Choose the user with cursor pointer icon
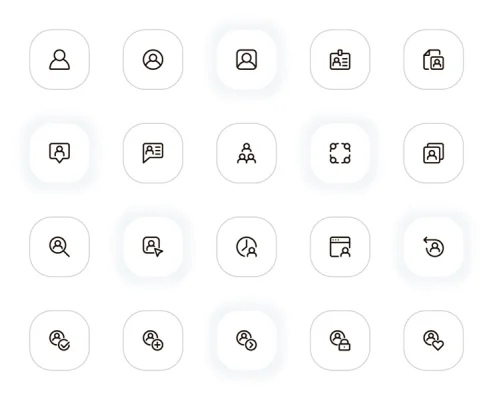The width and height of the screenshot is (493, 400). (153, 247)
